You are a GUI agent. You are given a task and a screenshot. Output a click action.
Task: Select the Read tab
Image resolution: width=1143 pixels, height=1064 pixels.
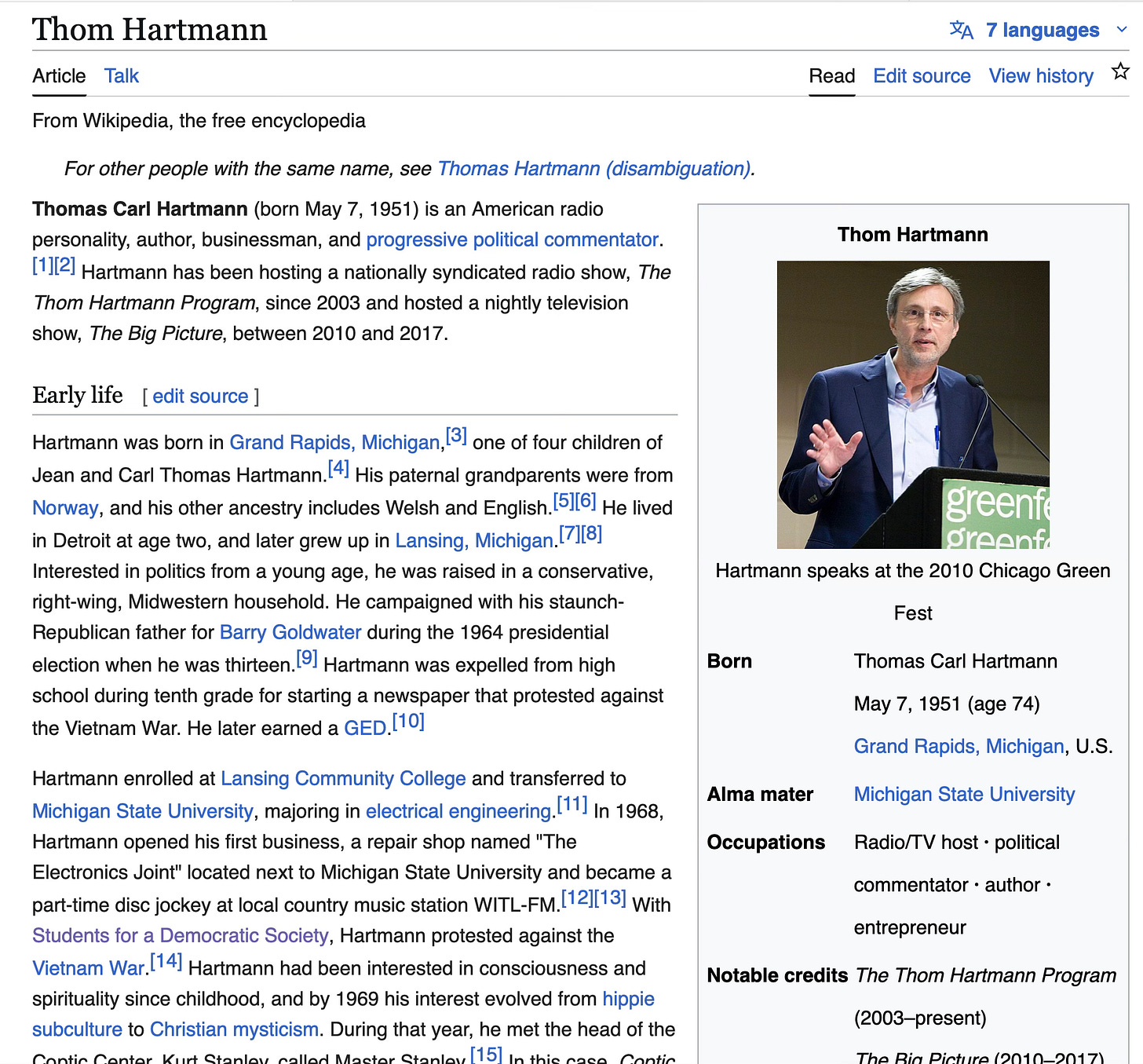point(831,76)
